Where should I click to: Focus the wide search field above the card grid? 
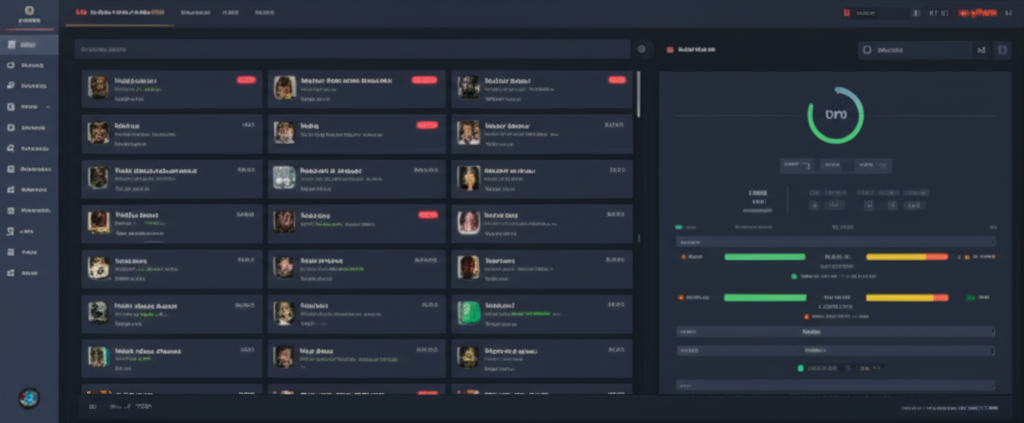point(352,49)
